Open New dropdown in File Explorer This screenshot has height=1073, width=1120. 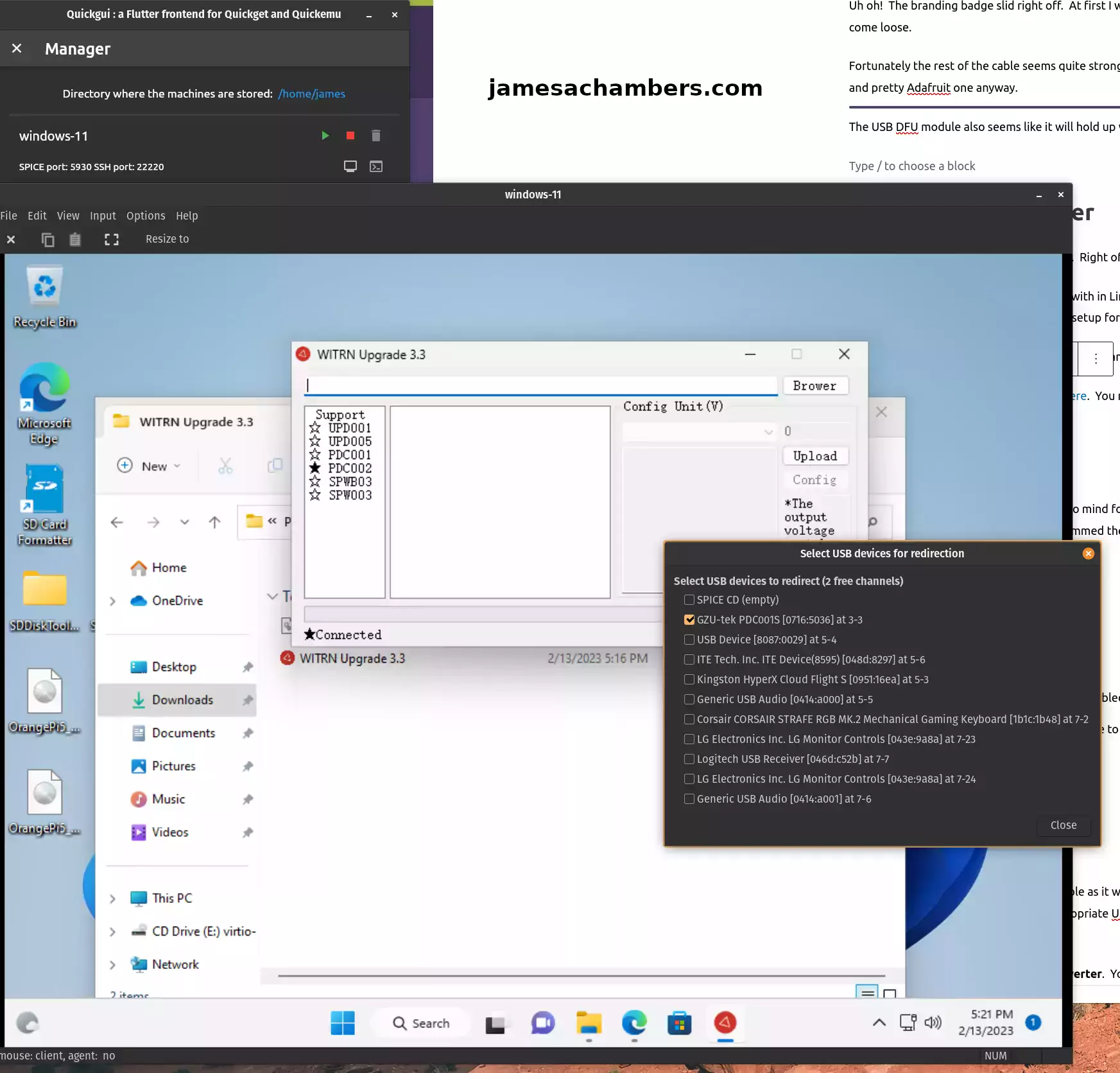pos(149,466)
